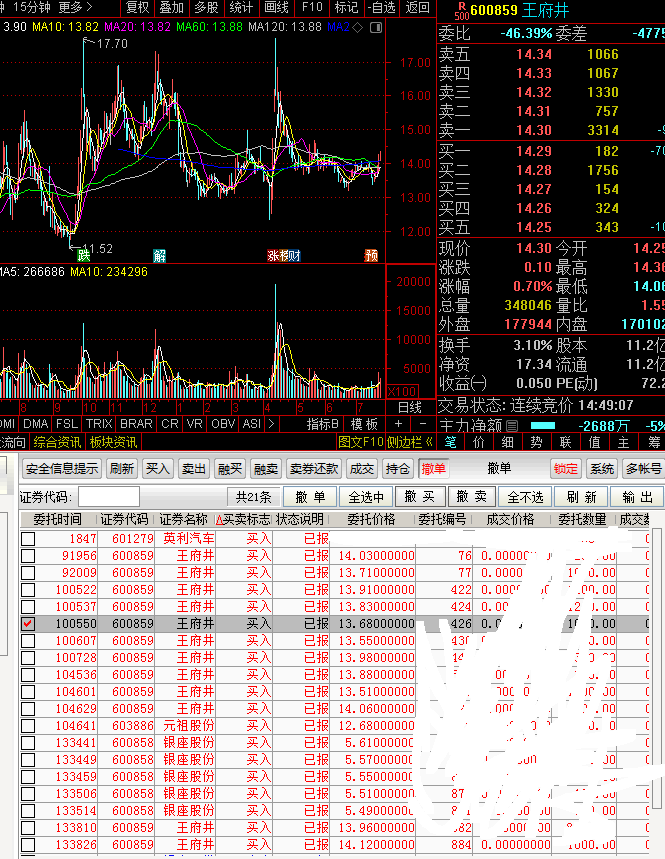Click the 笔 tick detail tab
Viewport: 665px width, 859px height.
(450, 442)
